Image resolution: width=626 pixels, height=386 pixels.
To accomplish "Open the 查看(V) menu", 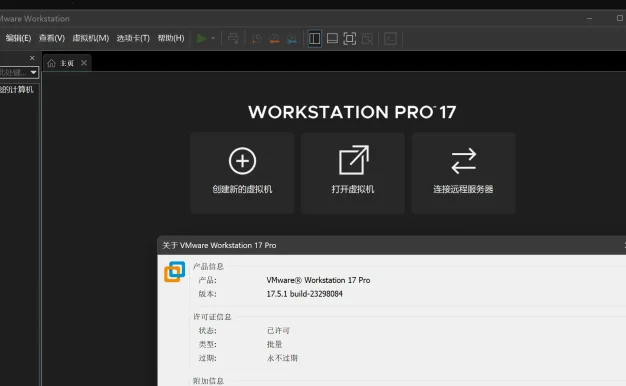I will (52, 38).
